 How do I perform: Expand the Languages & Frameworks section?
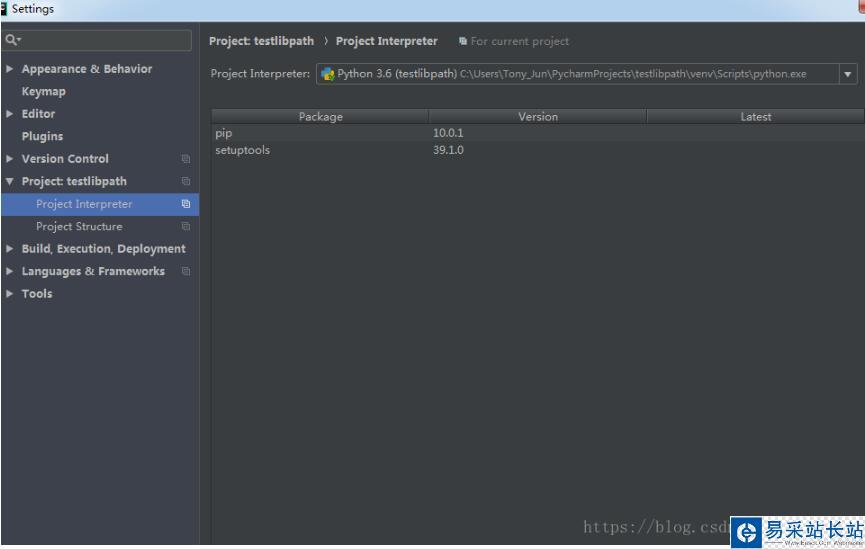9,271
